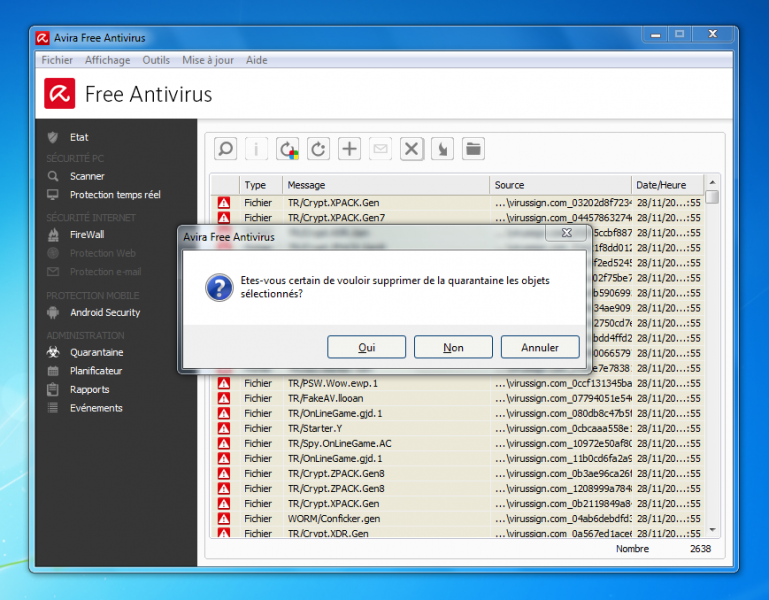
Task: Click the Annuler button in dialog
Action: pyautogui.click(x=540, y=347)
